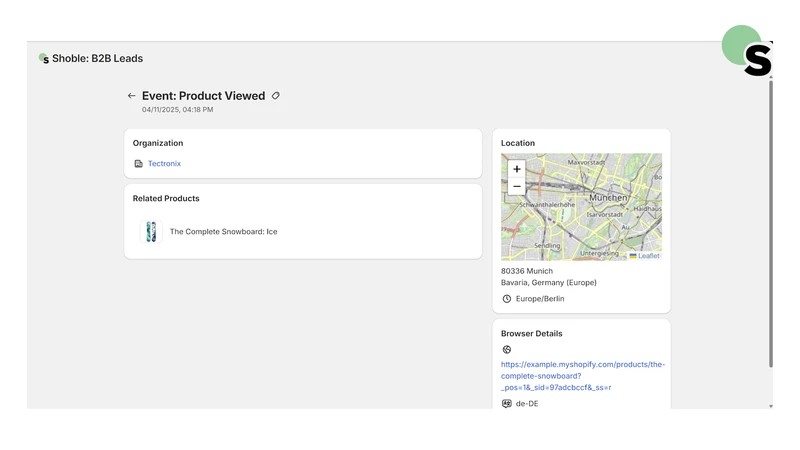
Task: Click the Shoble logo in the header
Action: pos(44,58)
